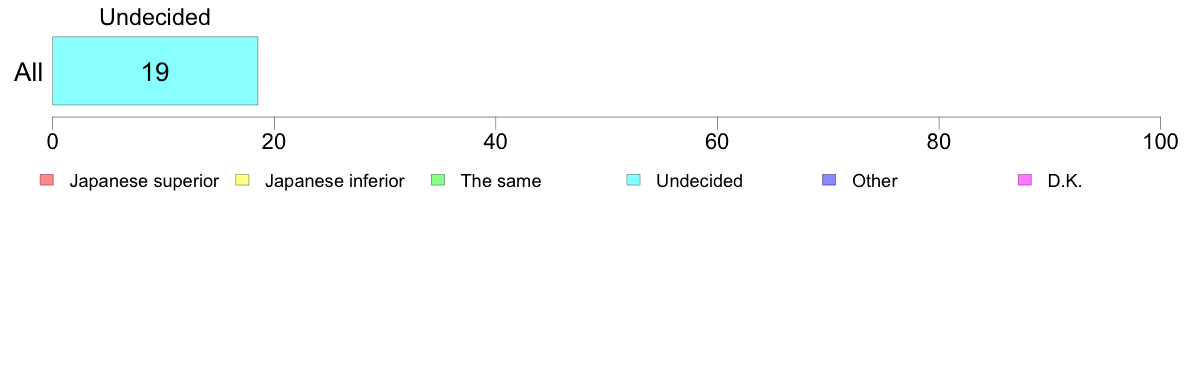Image resolution: width=1188 pixels, height=368 pixels.
Task: Select the cyan Undecided legend swatch
Action: click(x=634, y=180)
